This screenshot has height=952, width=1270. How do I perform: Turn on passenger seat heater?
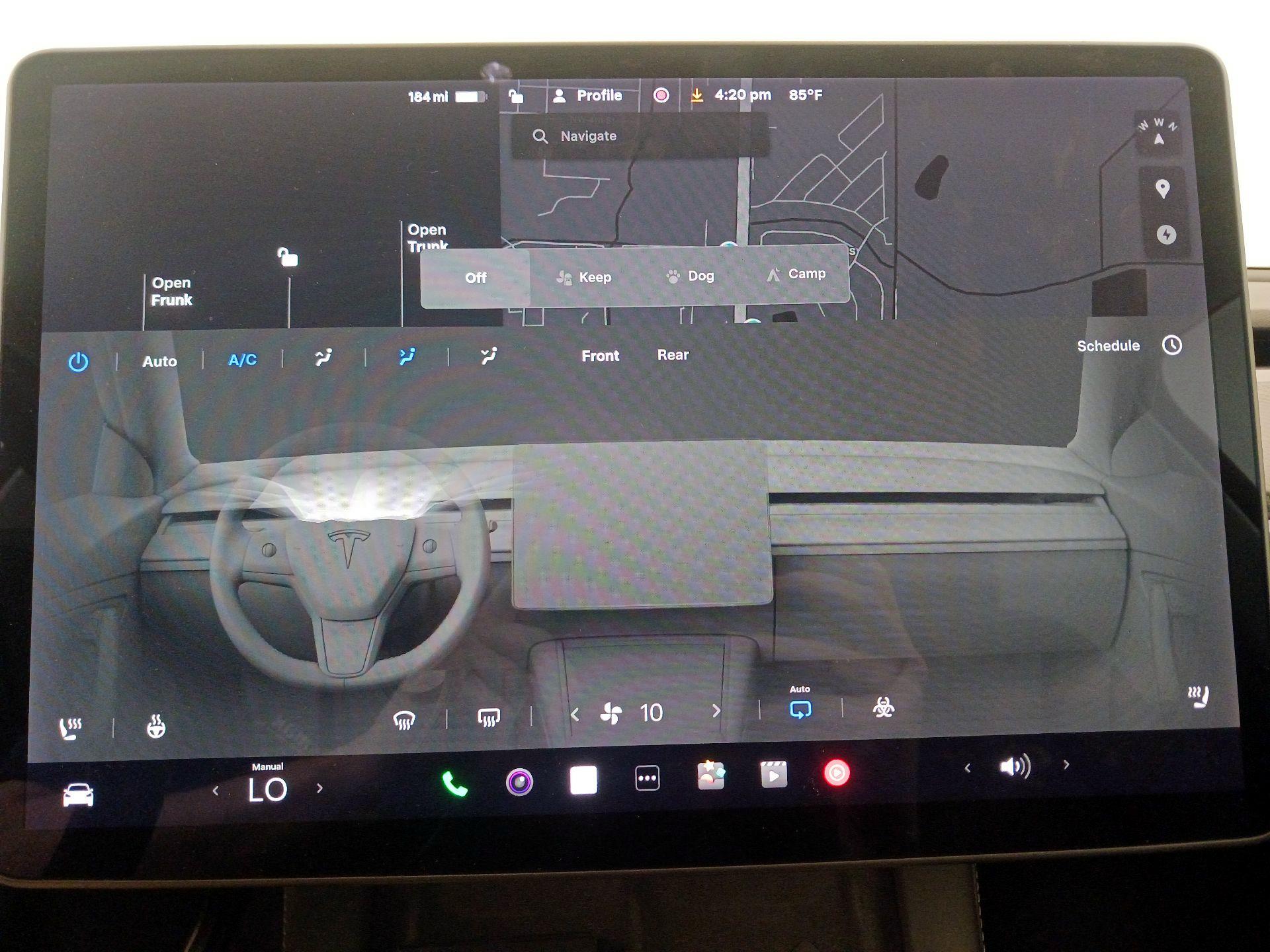pyautogui.click(x=1199, y=696)
